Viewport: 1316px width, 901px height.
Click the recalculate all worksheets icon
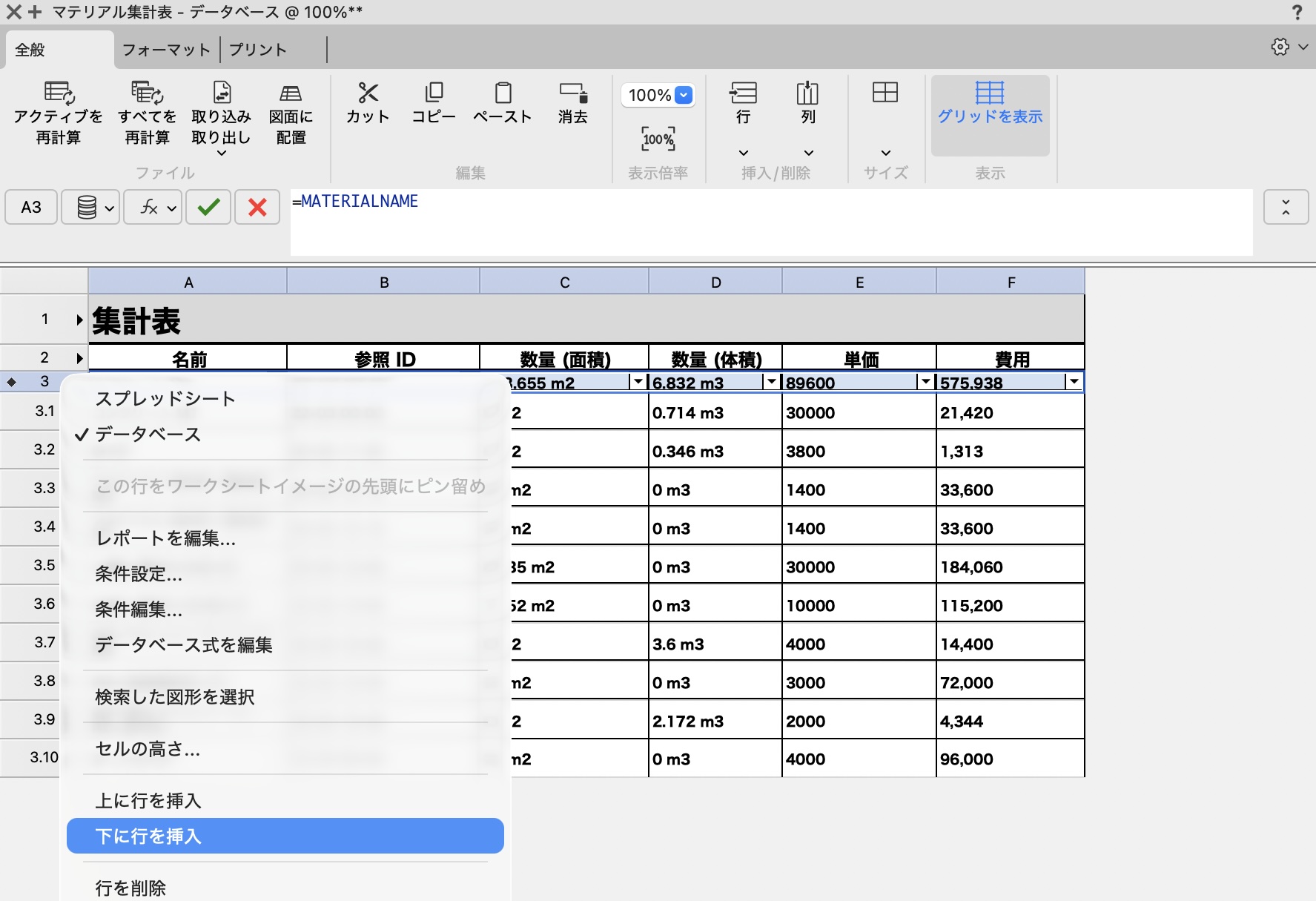(x=147, y=93)
